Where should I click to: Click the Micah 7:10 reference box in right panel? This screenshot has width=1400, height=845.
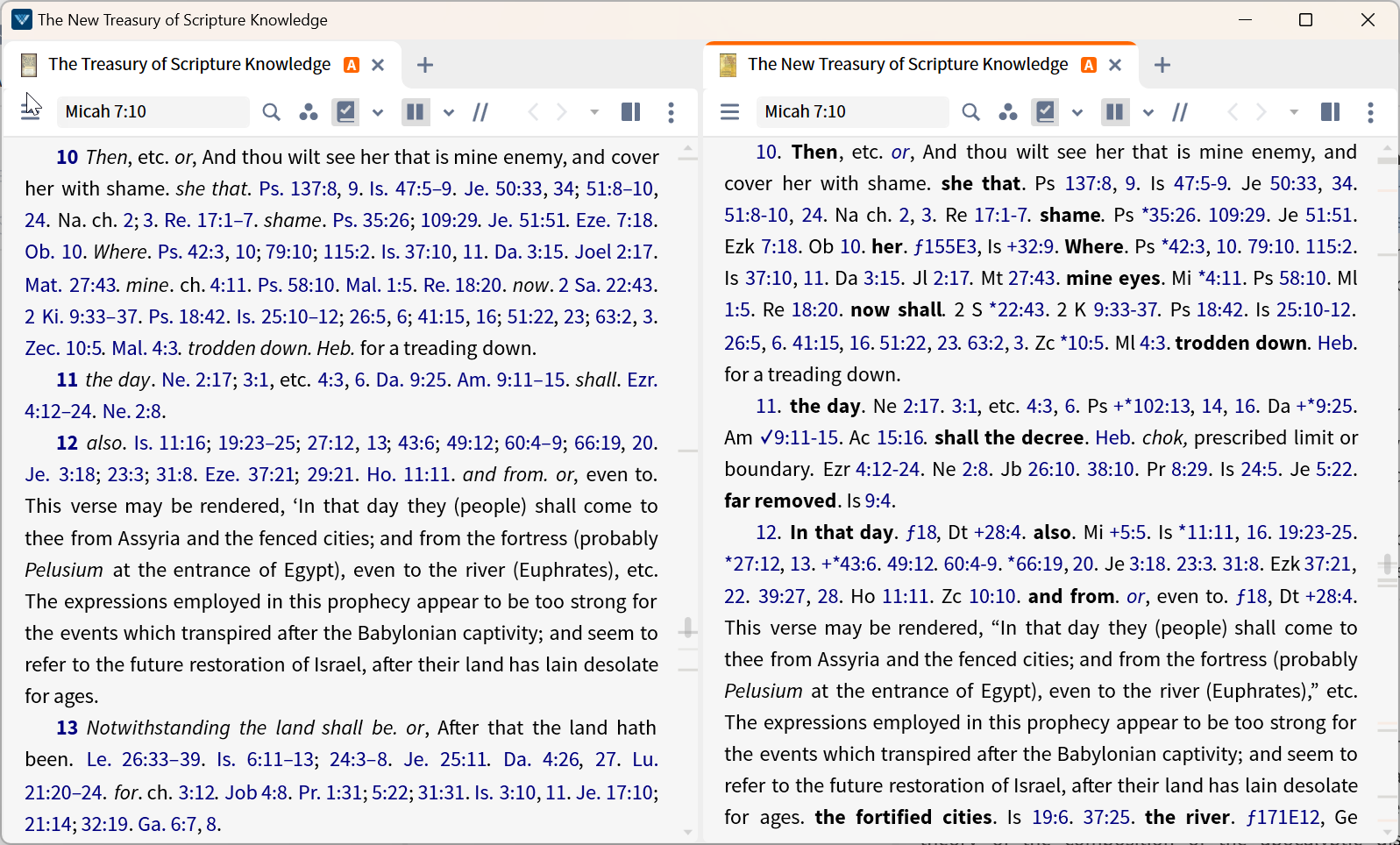pyautogui.click(x=852, y=111)
